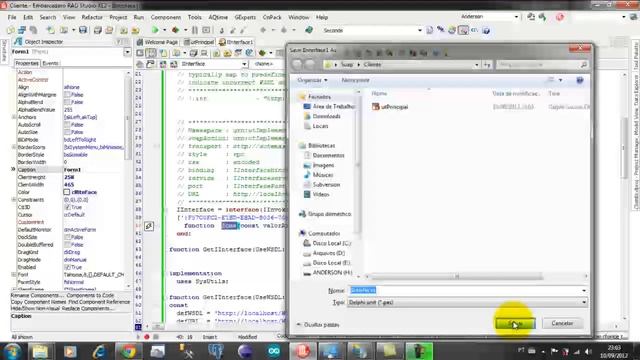Image resolution: width=640 pixels, height=360 pixels.
Task: Click the red breakpoint dot at editor bottom
Action: tap(147, 337)
